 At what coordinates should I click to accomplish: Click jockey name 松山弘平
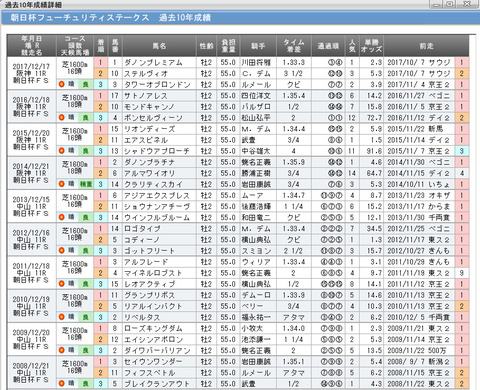point(256,118)
